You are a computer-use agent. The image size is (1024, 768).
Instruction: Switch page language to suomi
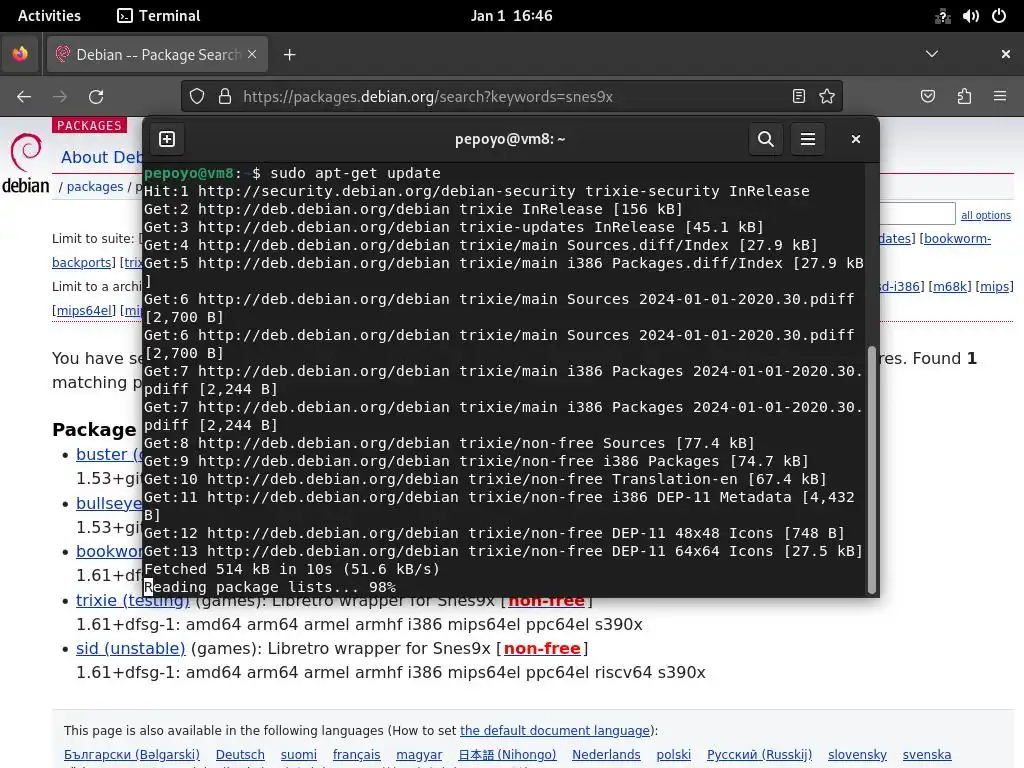pos(298,755)
